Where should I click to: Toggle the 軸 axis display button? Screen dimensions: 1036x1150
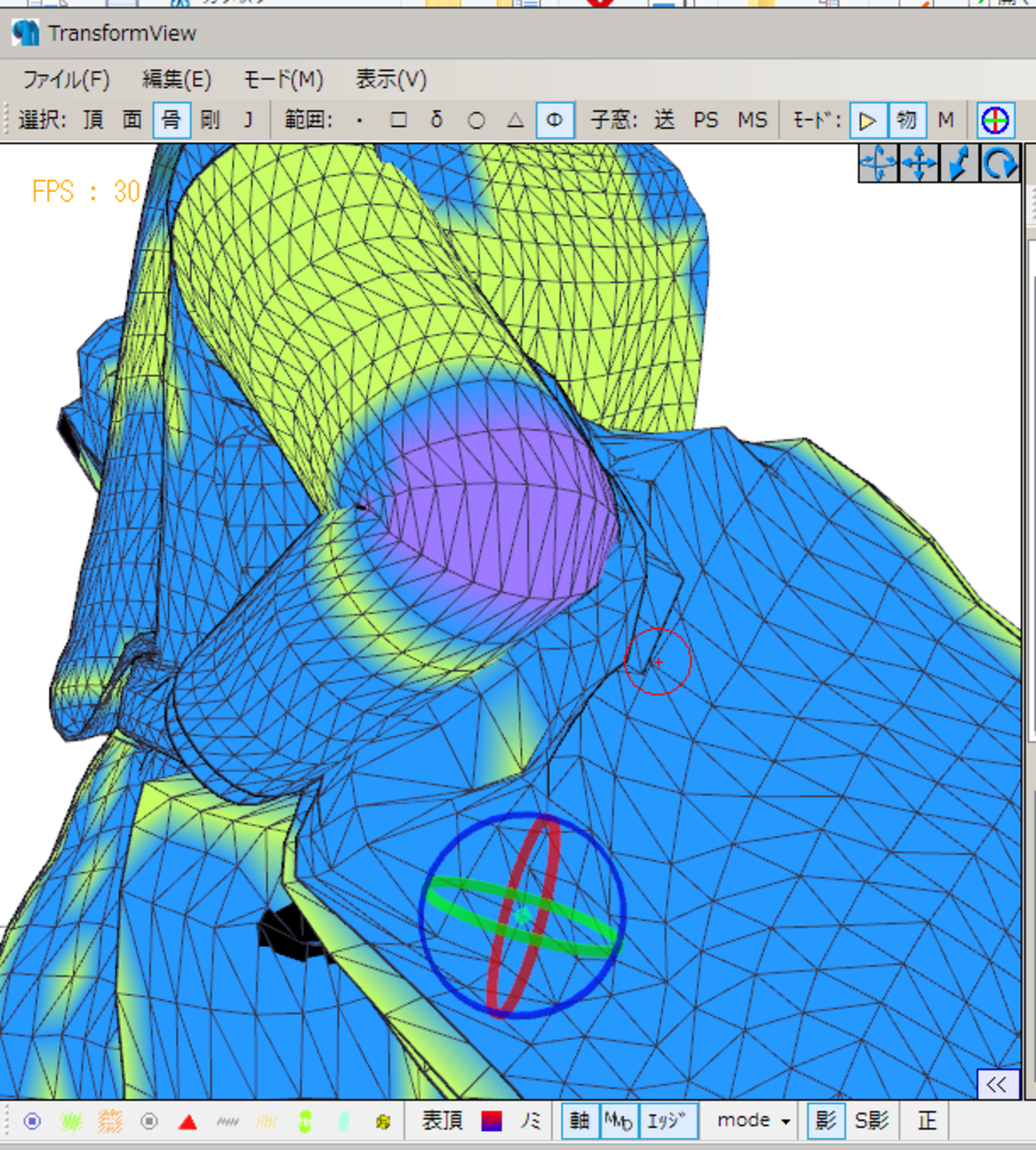click(579, 1121)
